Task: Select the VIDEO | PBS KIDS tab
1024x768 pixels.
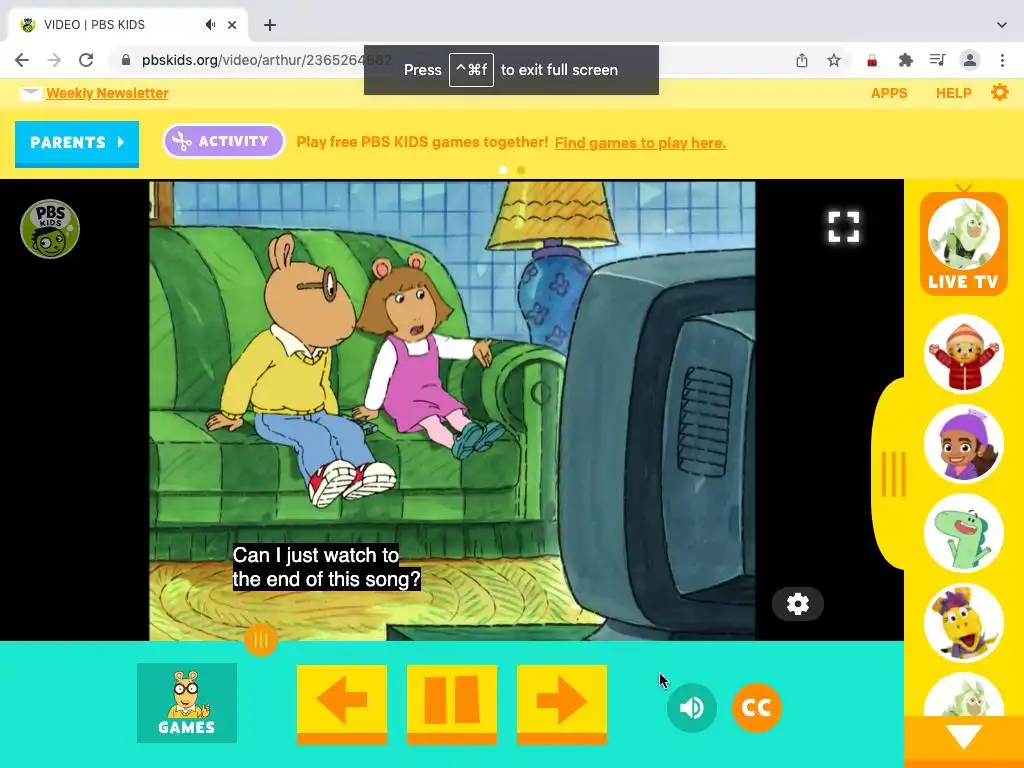Action: coord(128,25)
